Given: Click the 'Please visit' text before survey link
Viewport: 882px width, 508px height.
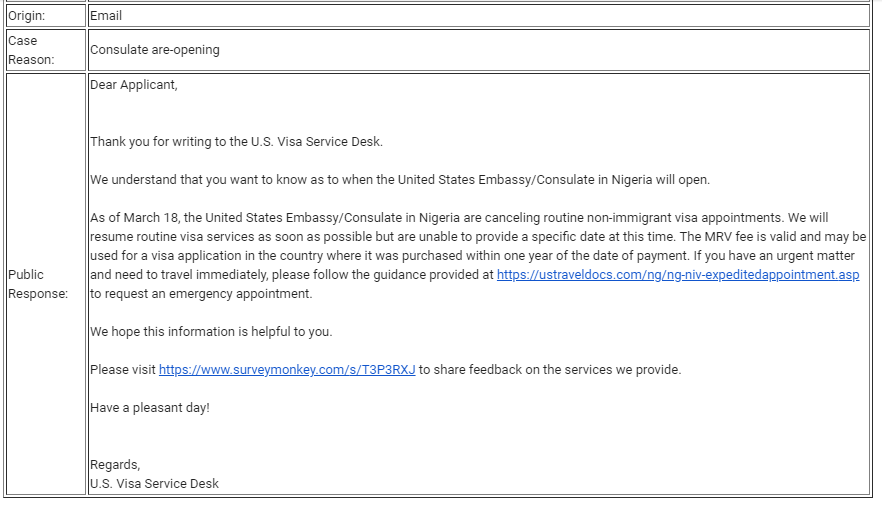Looking at the screenshot, I should point(123,370).
